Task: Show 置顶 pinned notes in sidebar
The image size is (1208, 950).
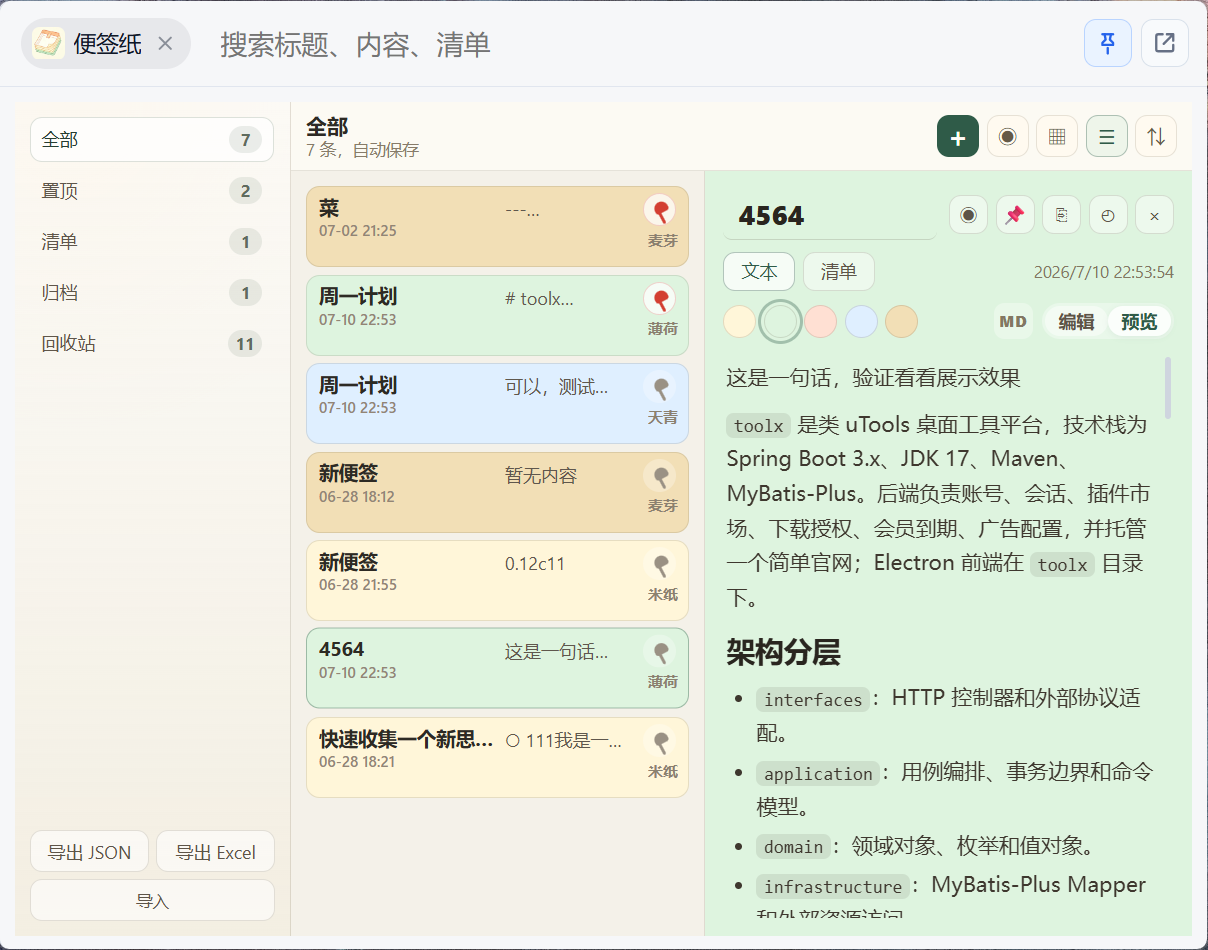Action: coord(152,190)
